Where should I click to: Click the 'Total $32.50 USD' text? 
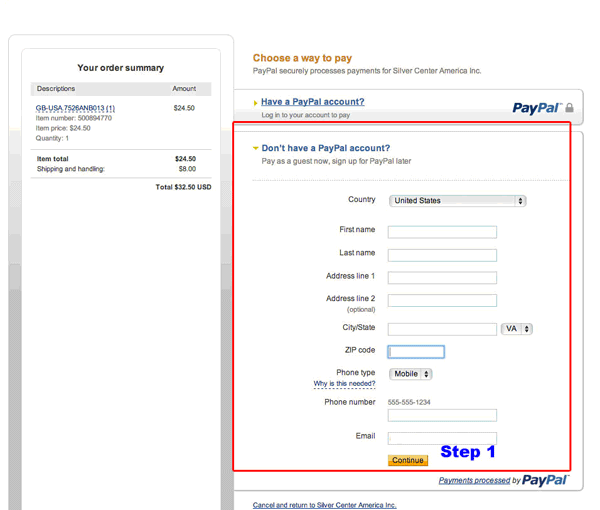pos(183,187)
